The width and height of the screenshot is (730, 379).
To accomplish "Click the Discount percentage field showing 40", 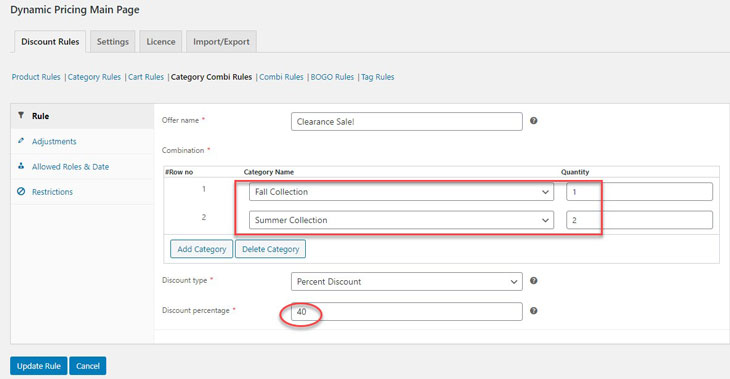I will pyautogui.click(x=406, y=311).
